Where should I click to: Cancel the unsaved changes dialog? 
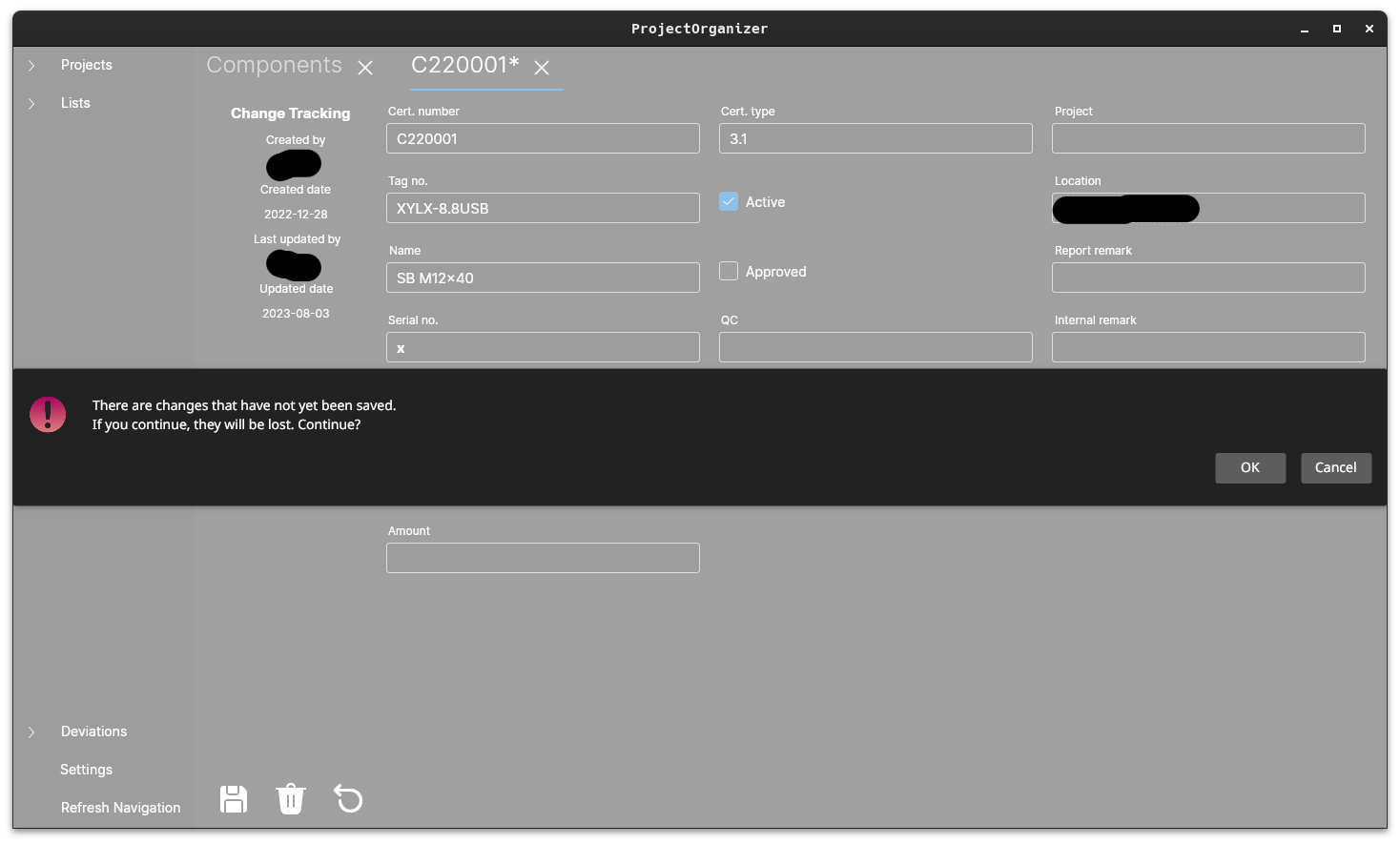[x=1335, y=467]
